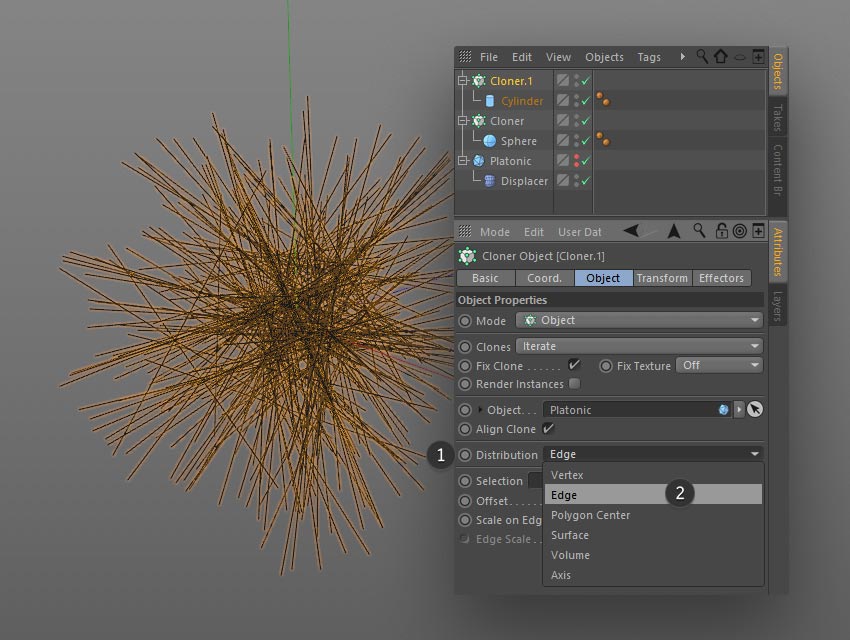Collapse the Cloner.1 tree node
The image size is (850, 640).
pos(462,81)
